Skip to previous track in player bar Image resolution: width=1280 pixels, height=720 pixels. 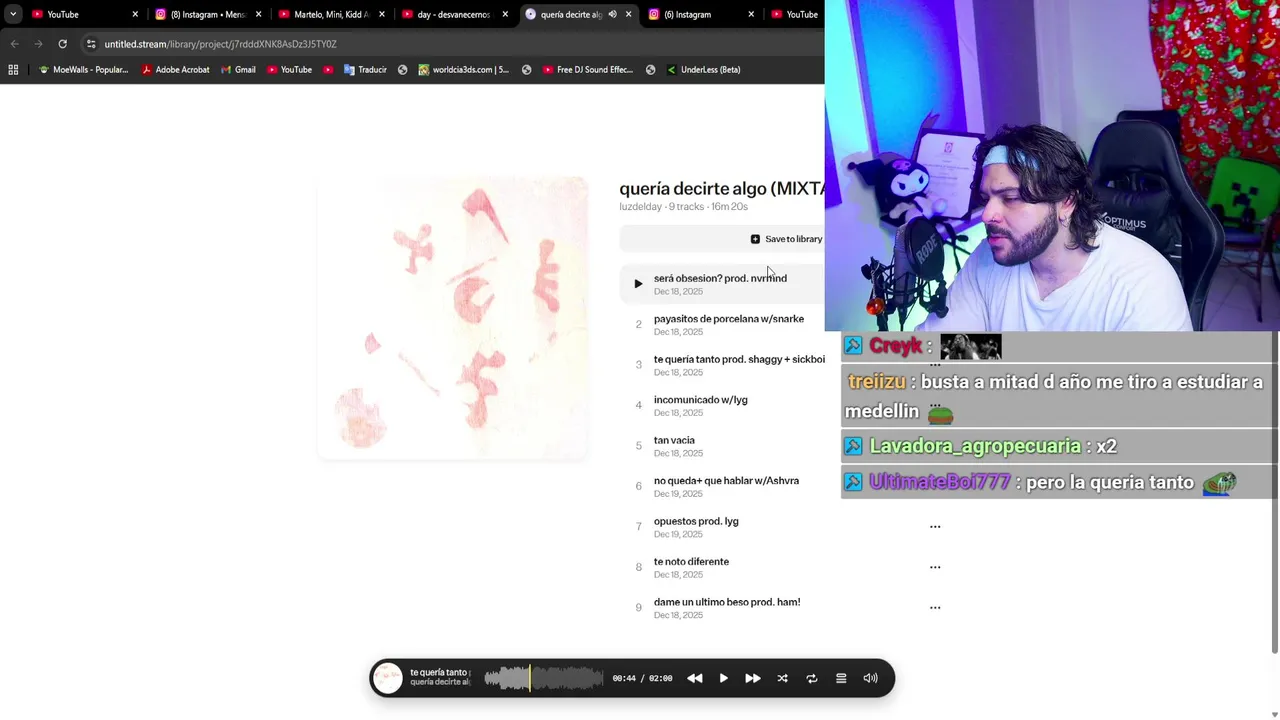(x=694, y=678)
